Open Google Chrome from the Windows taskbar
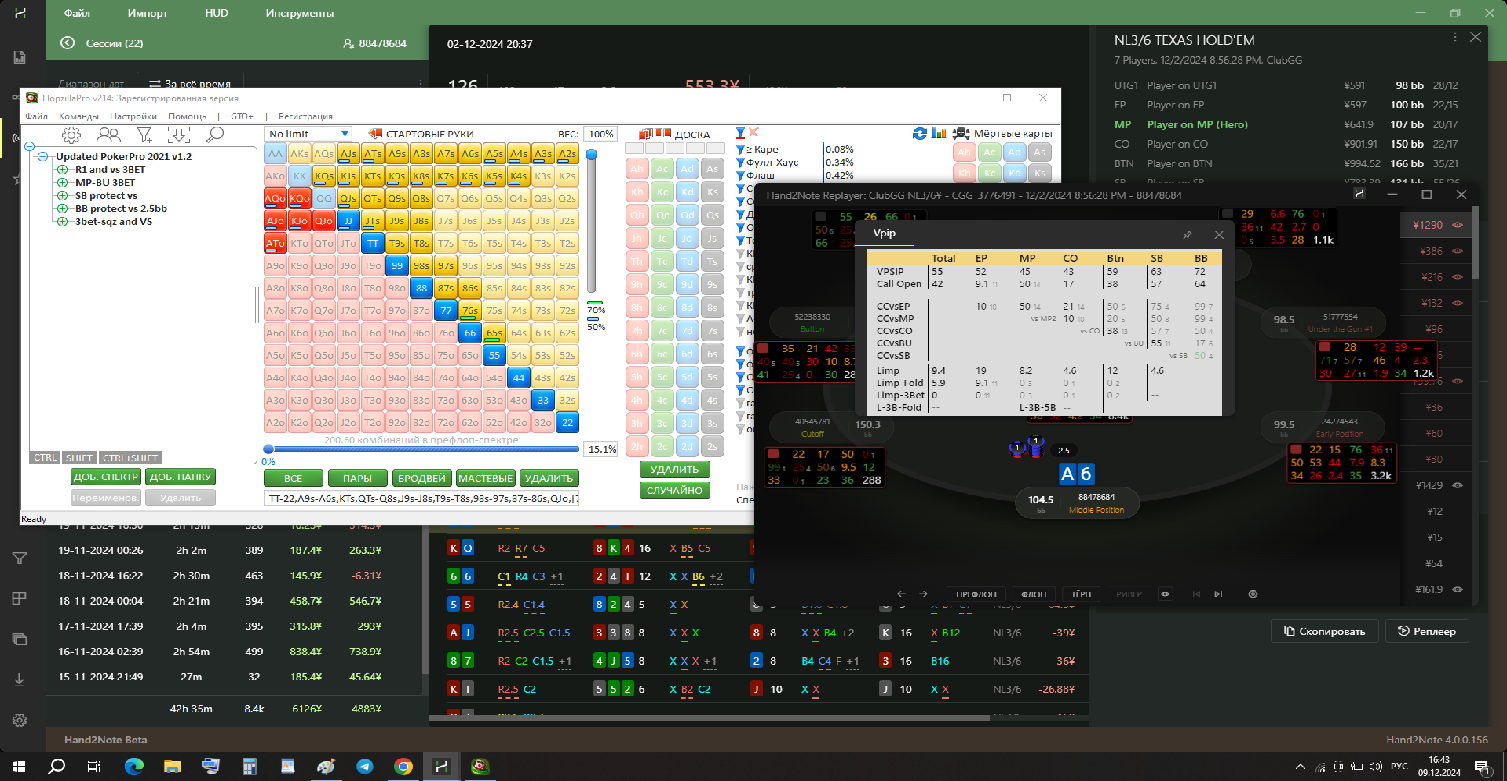The width and height of the screenshot is (1507, 781). pos(403,766)
